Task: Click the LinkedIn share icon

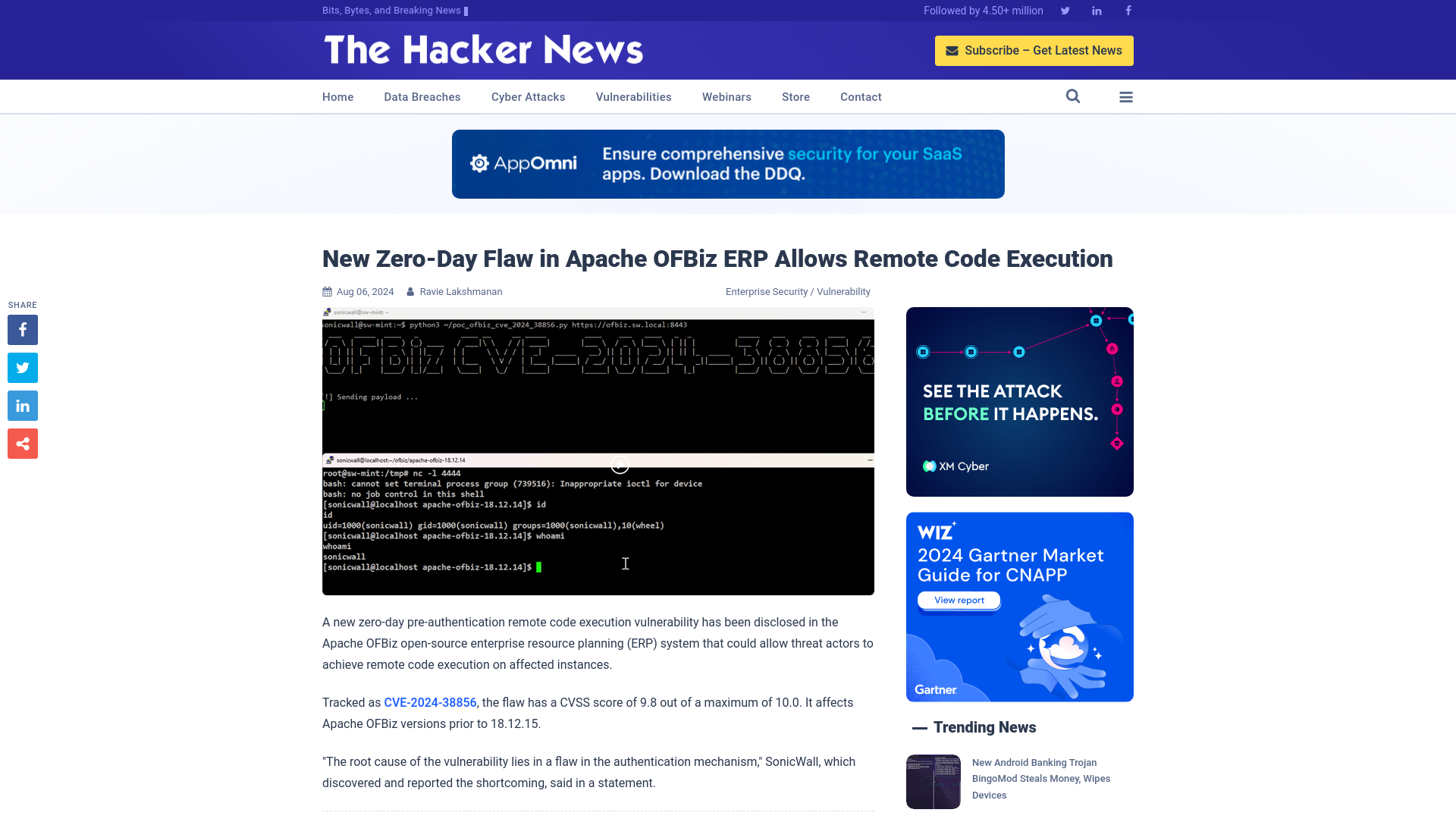Action: pyautogui.click(x=22, y=405)
